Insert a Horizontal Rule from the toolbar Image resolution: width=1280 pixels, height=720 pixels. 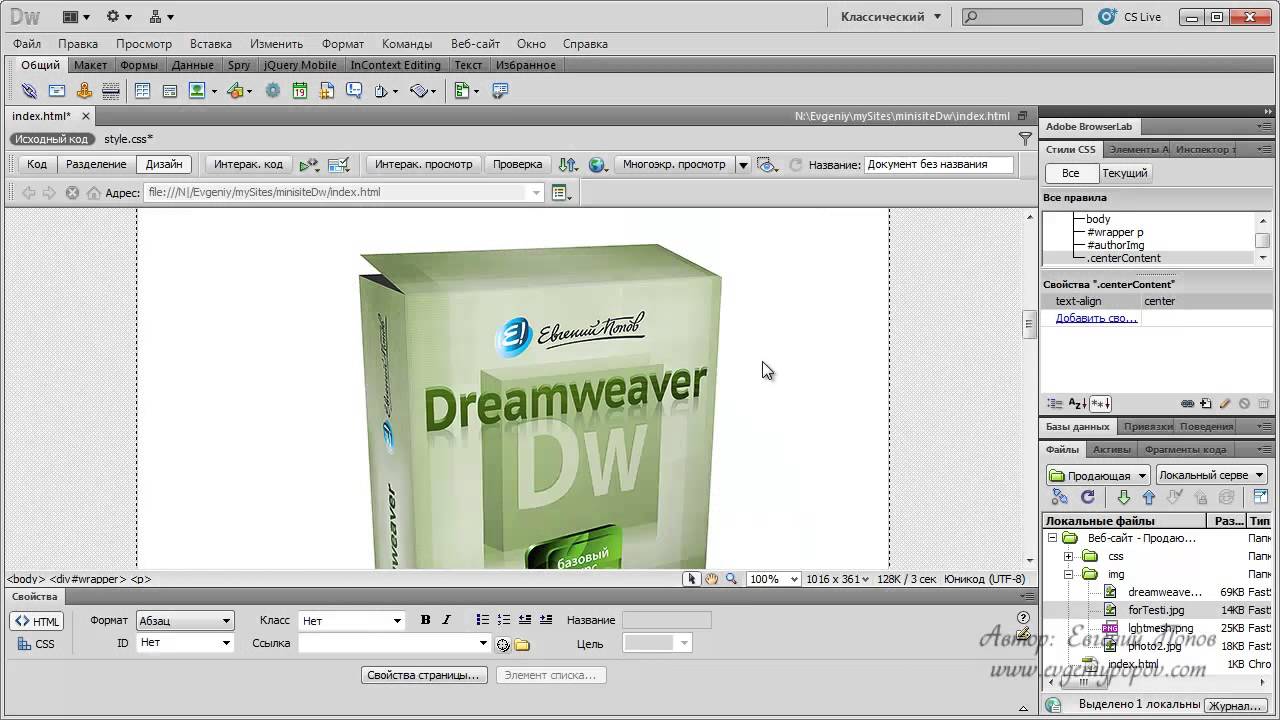pyautogui.click(x=111, y=91)
